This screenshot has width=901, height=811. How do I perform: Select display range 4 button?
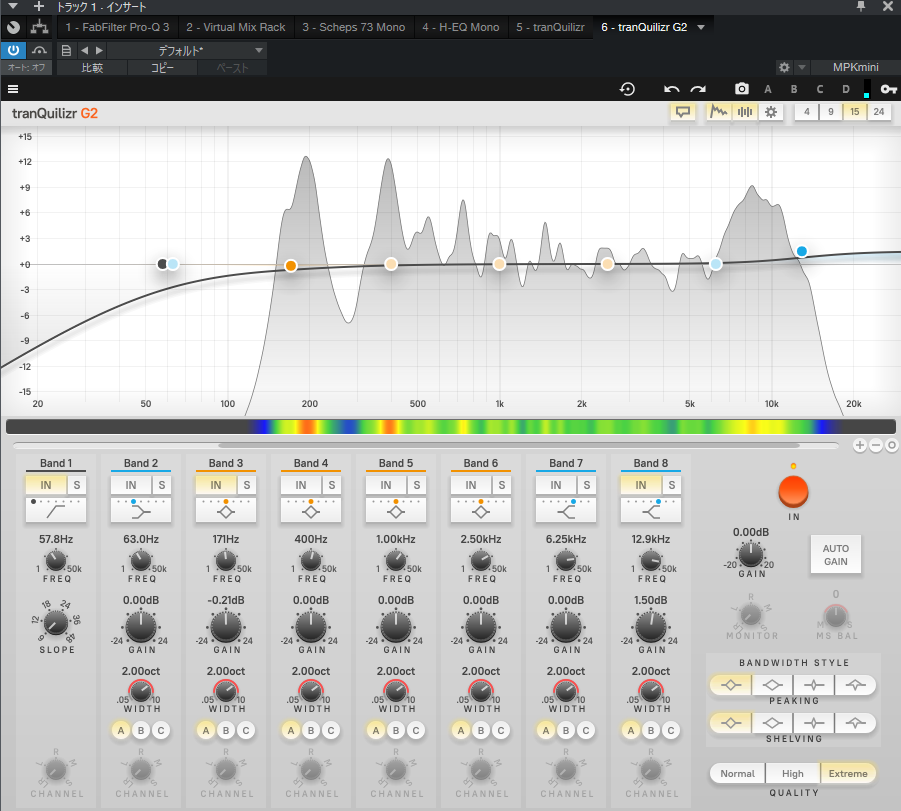(x=807, y=112)
